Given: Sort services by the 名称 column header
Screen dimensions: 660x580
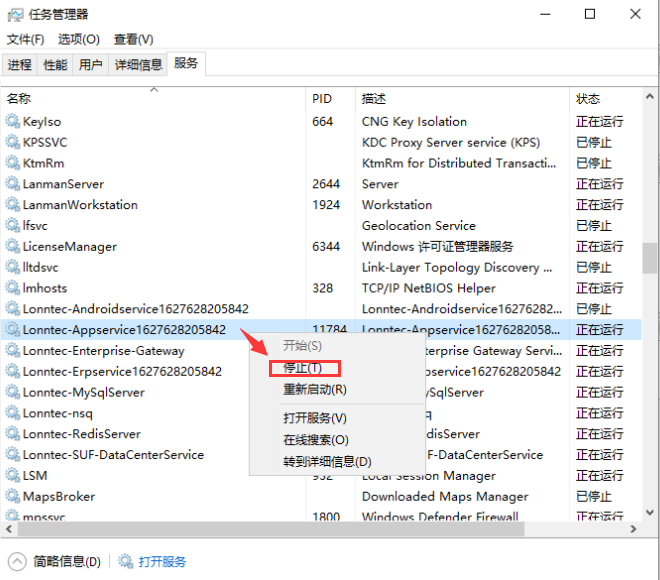Looking at the screenshot, I should tap(154, 98).
